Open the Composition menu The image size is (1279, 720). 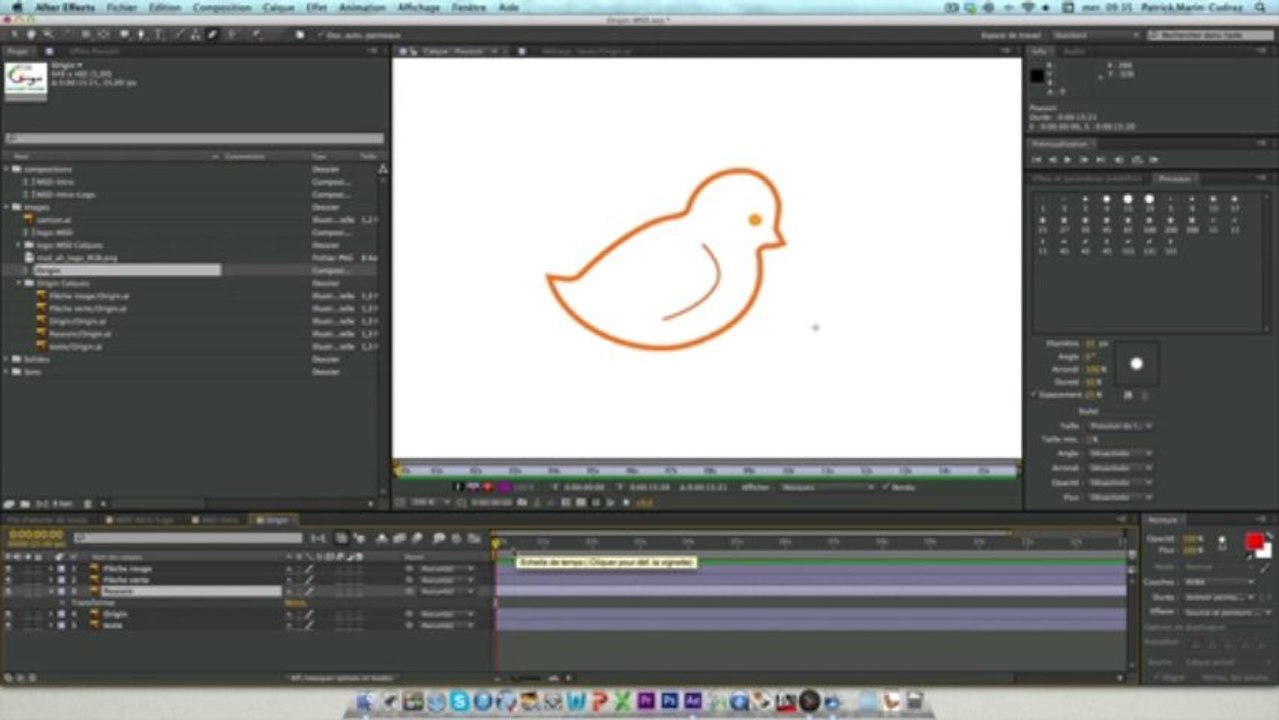(x=222, y=7)
